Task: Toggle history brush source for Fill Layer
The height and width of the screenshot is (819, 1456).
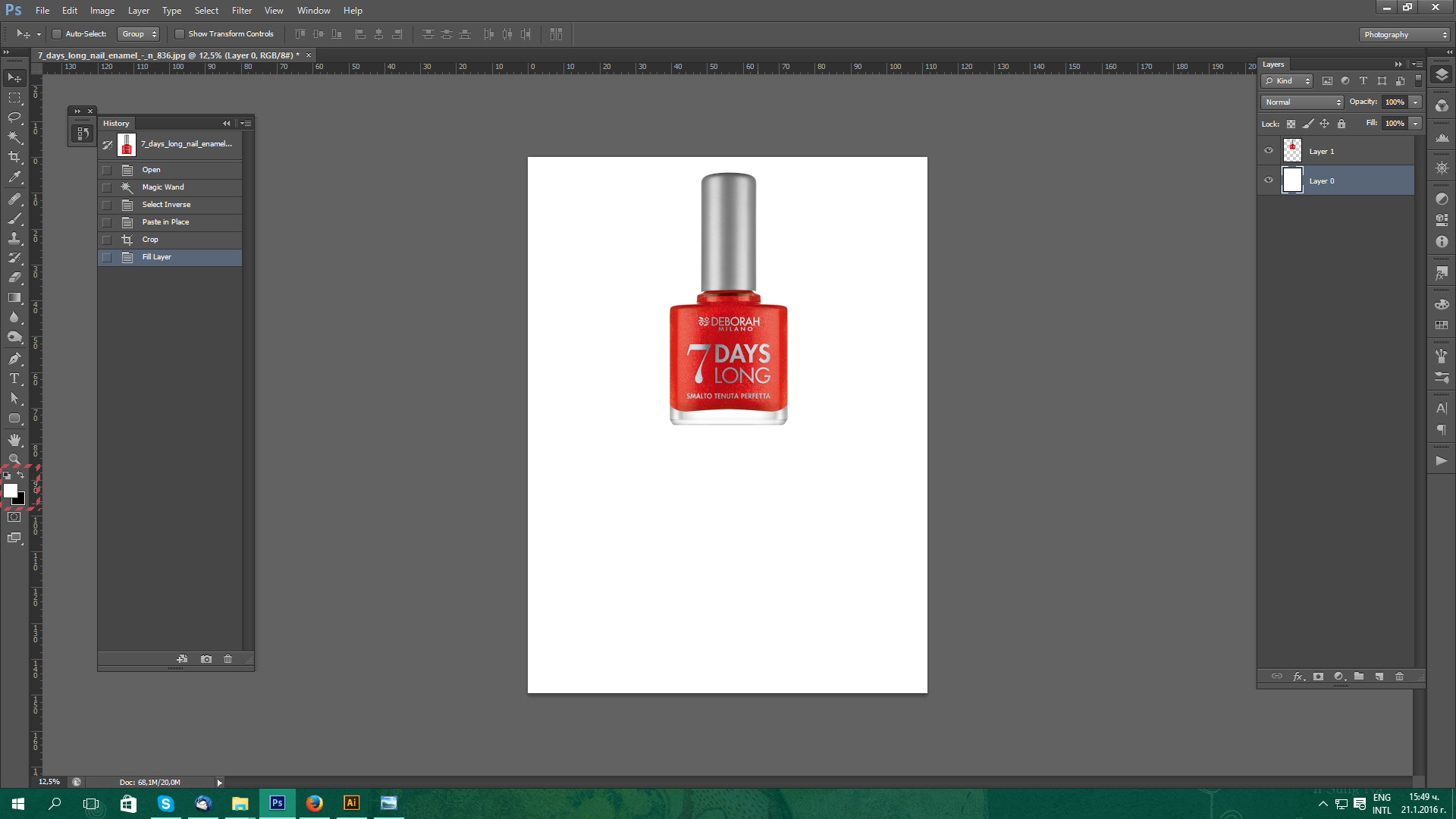Action: tap(107, 257)
